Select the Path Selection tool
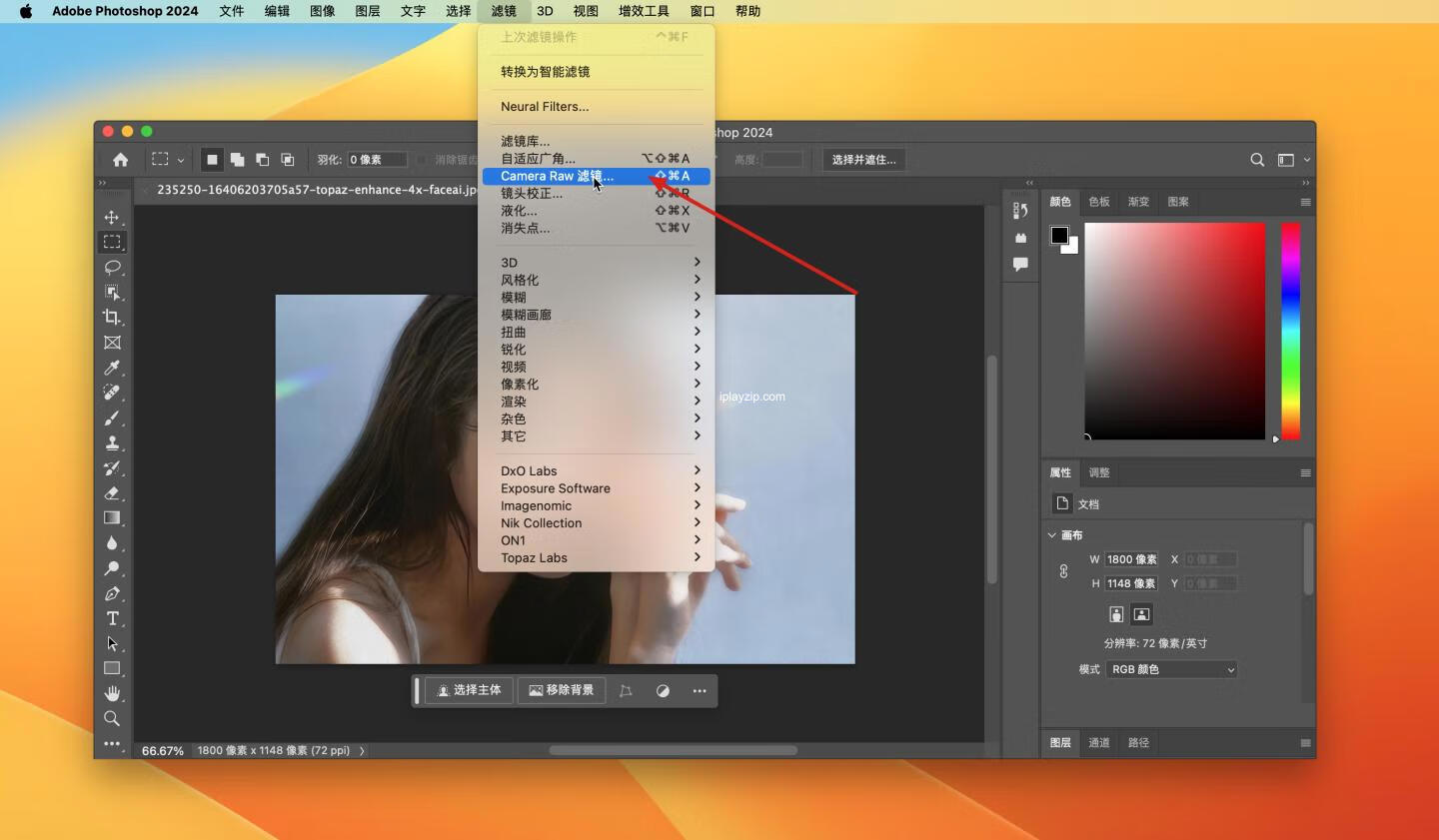Image resolution: width=1439 pixels, height=840 pixels. 112,643
